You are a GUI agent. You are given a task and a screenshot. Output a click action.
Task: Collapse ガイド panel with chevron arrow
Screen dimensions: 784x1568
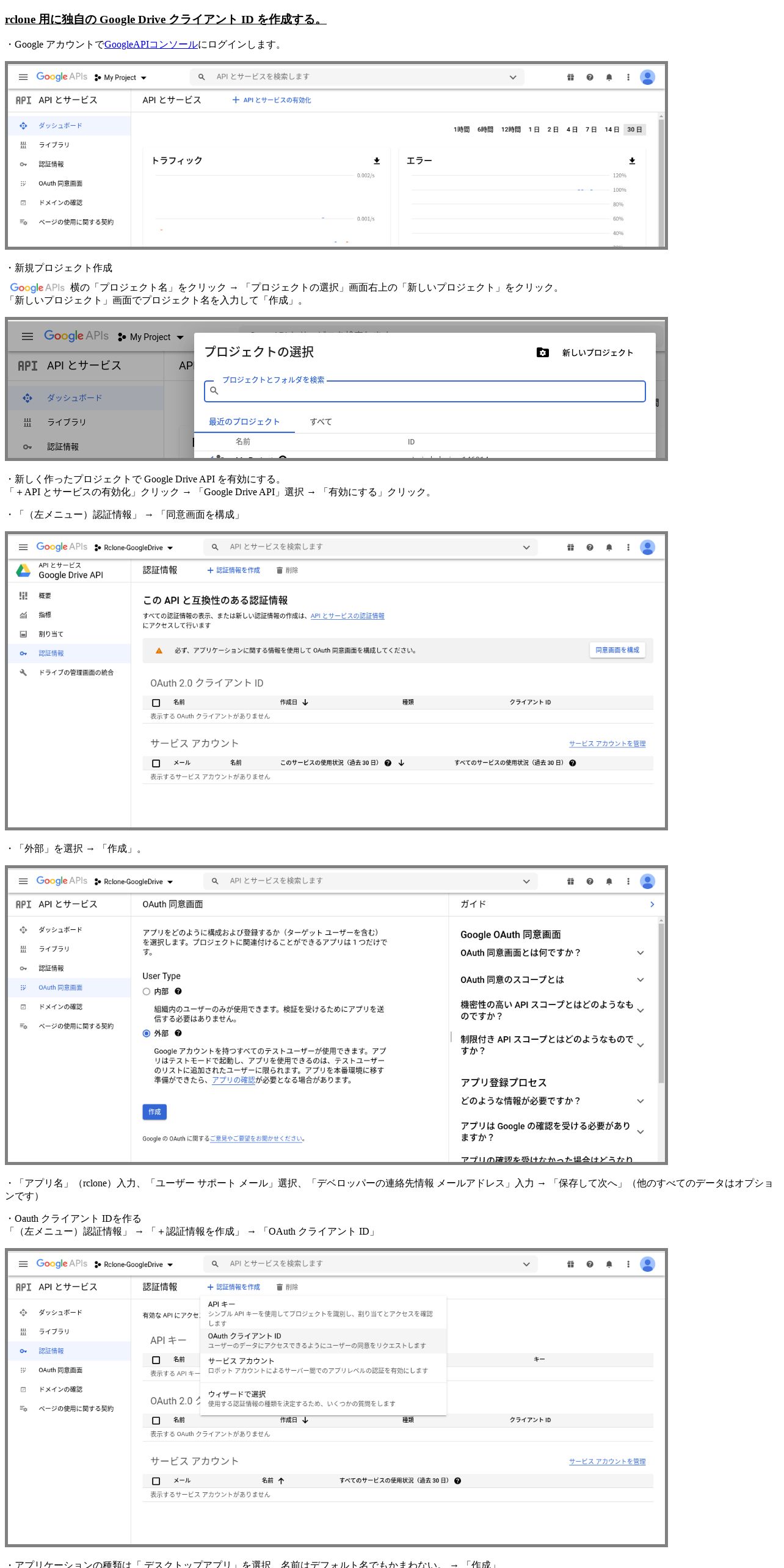pyautogui.click(x=652, y=904)
